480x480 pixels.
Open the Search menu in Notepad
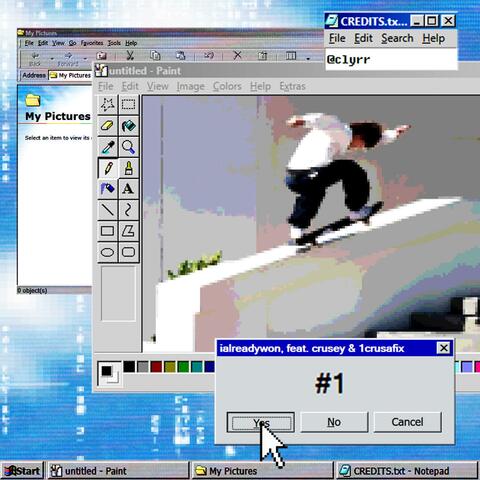[397, 38]
